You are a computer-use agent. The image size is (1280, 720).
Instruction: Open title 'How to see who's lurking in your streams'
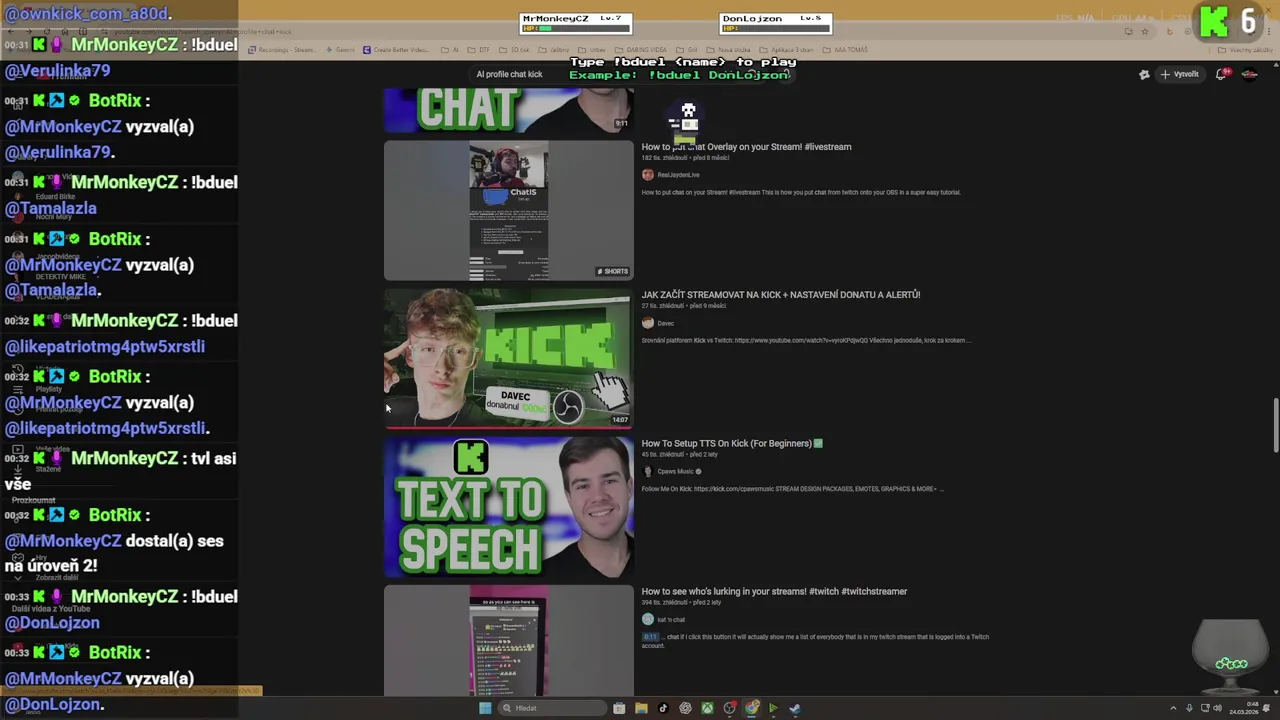click(x=774, y=591)
